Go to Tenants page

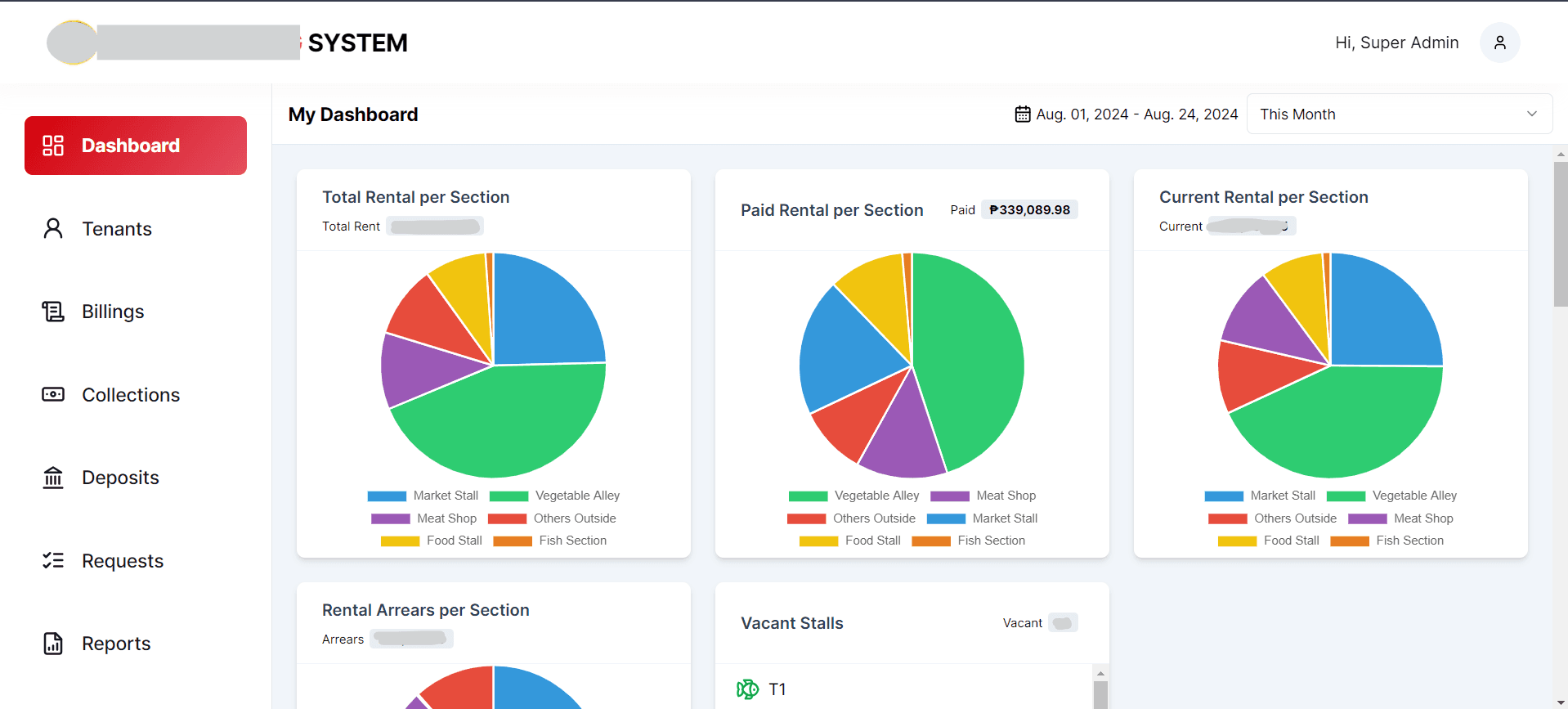click(136, 228)
